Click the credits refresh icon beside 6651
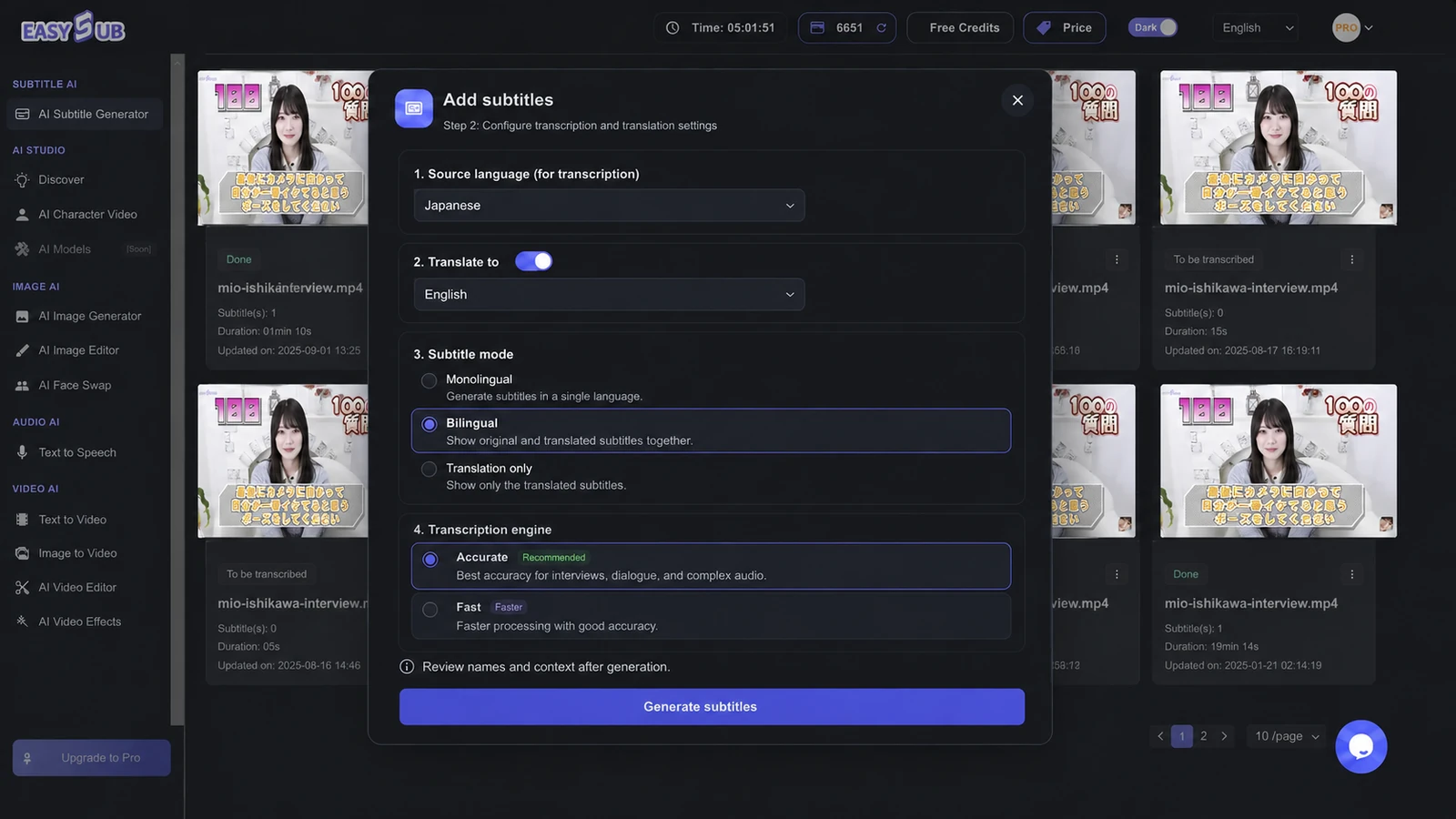The height and width of the screenshot is (819, 1456). point(881,28)
